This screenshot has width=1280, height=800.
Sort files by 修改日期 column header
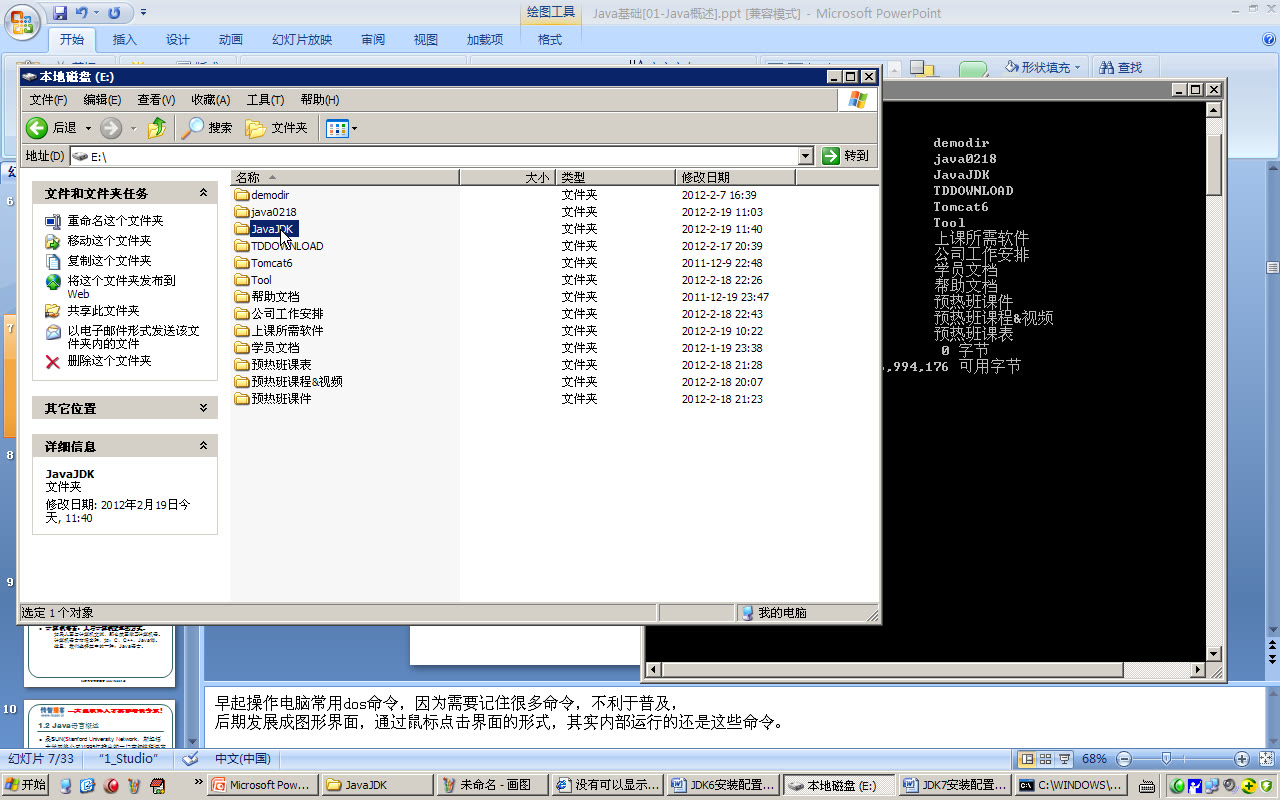736,177
